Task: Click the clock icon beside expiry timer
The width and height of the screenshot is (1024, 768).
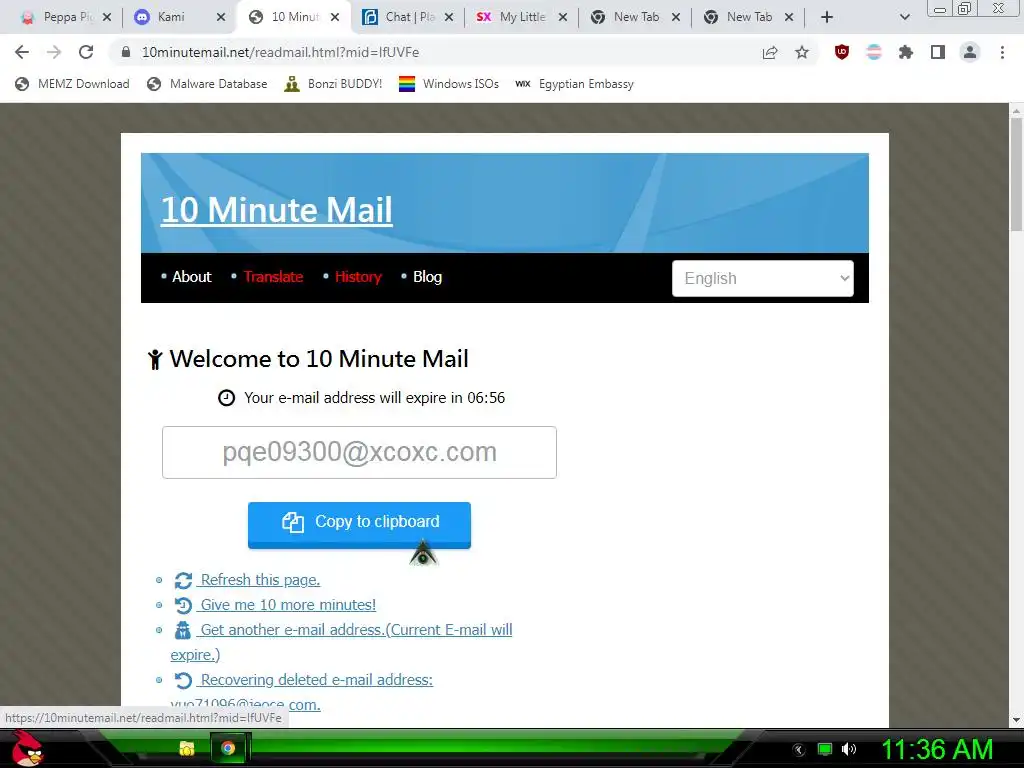Action: click(x=226, y=398)
